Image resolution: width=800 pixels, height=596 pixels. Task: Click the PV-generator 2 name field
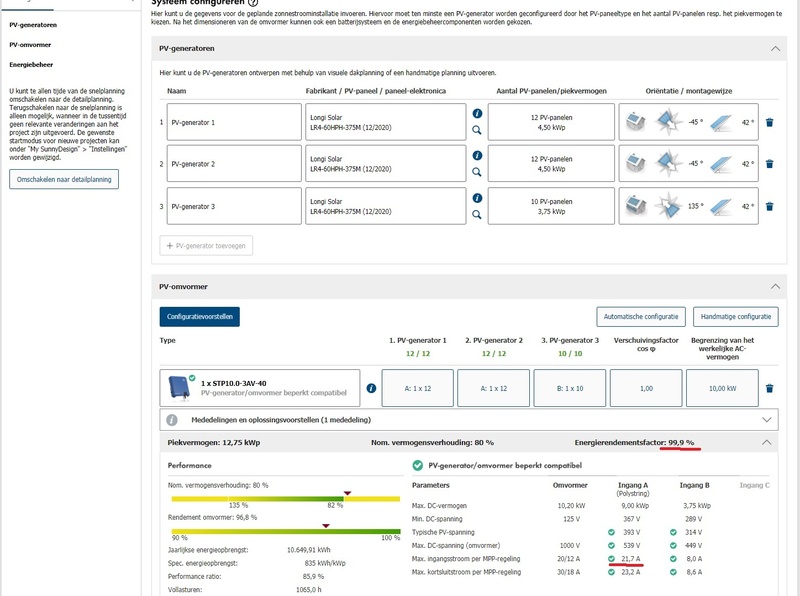232,164
